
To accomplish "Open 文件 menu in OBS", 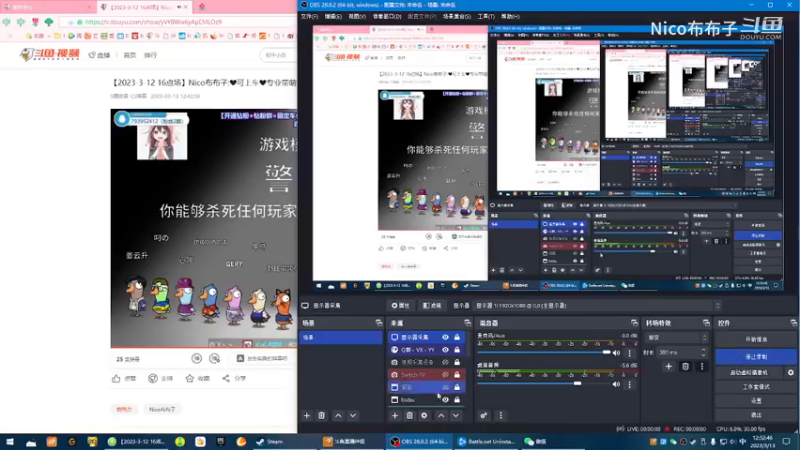I will tap(309, 16).
